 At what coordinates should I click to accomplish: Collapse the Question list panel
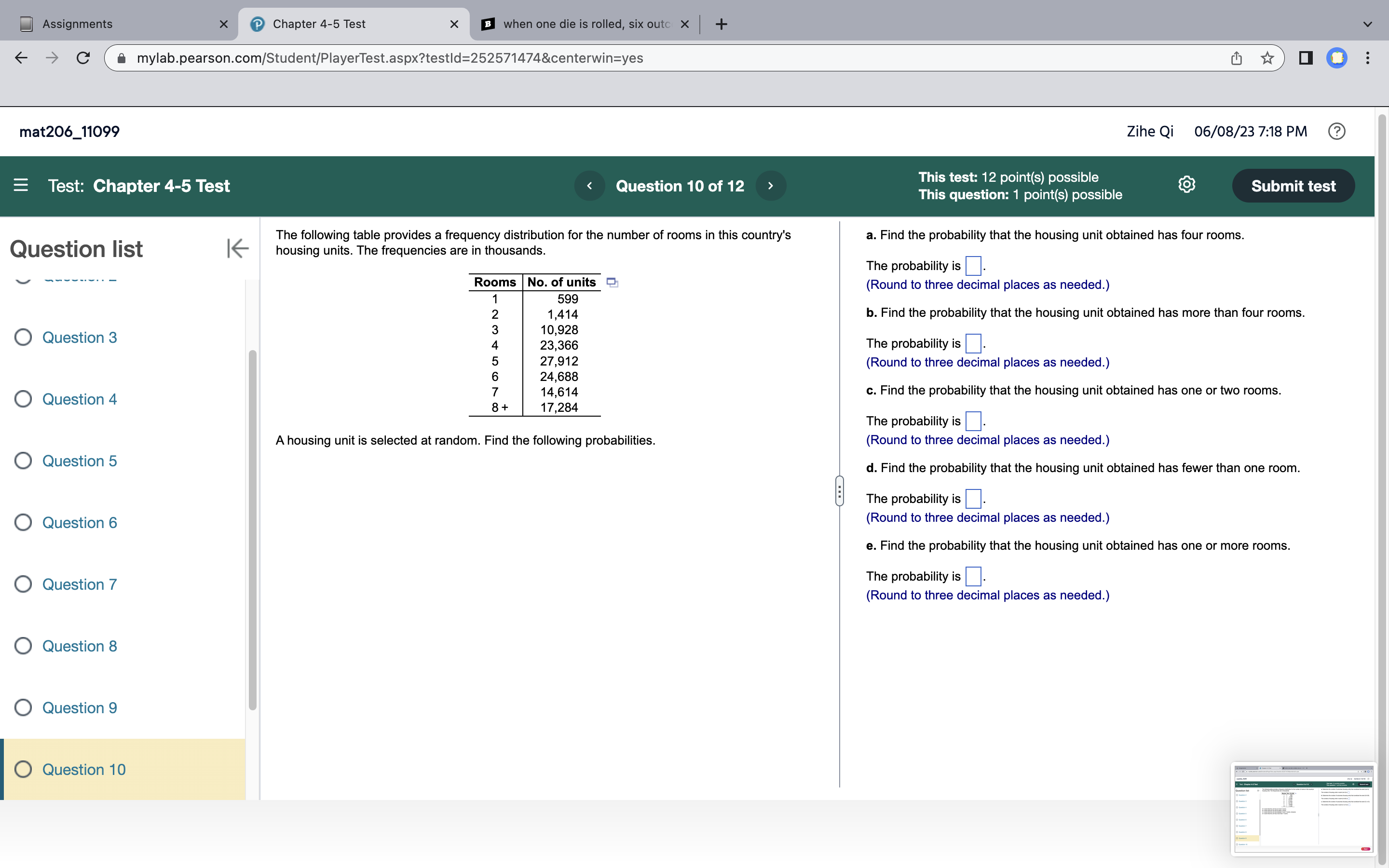tap(237, 248)
